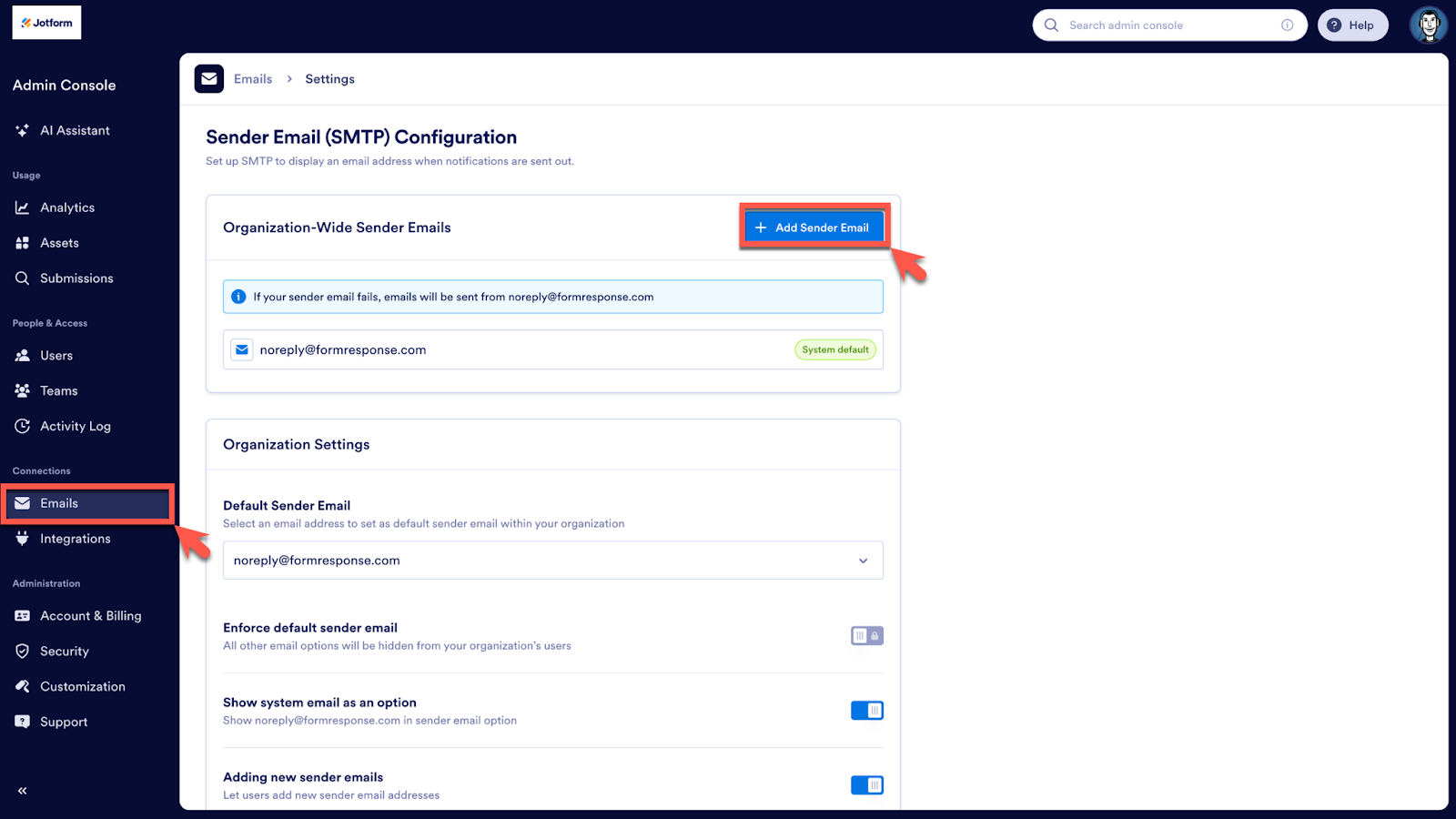Go back via the Emails breadcrumb

tap(253, 78)
